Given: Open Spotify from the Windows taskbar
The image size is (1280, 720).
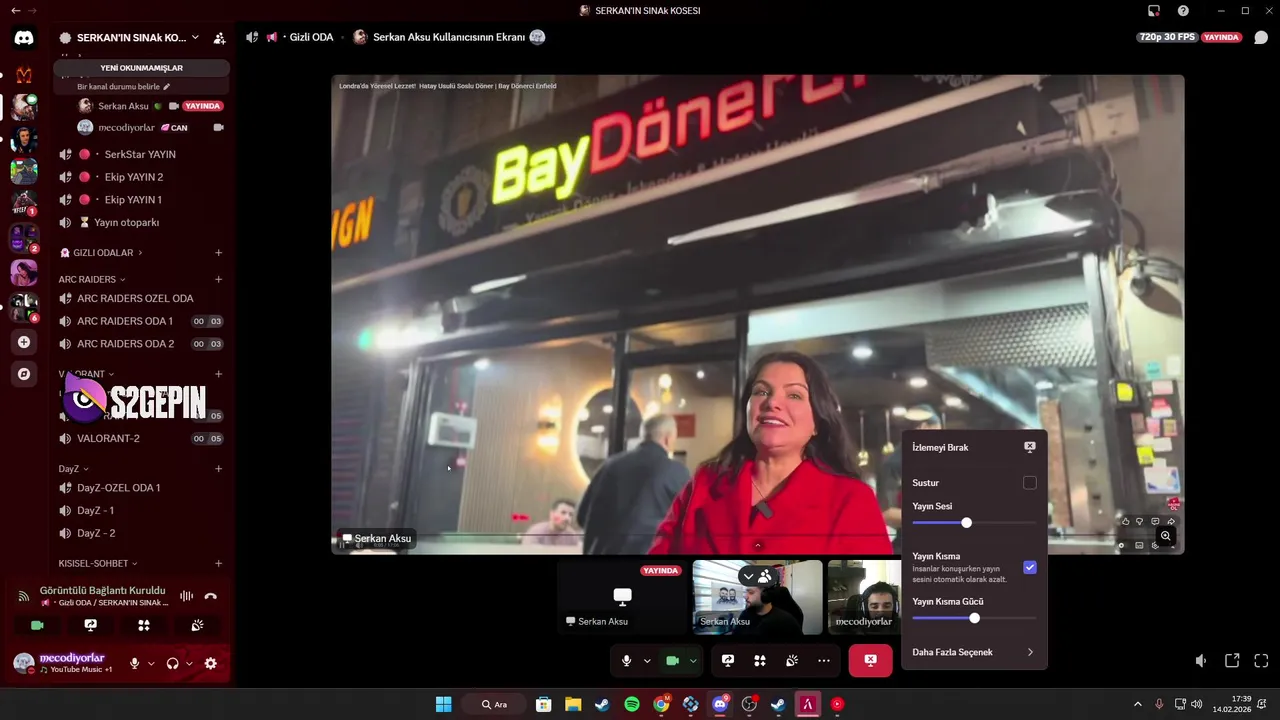Looking at the screenshot, I should click(x=632, y=704).
